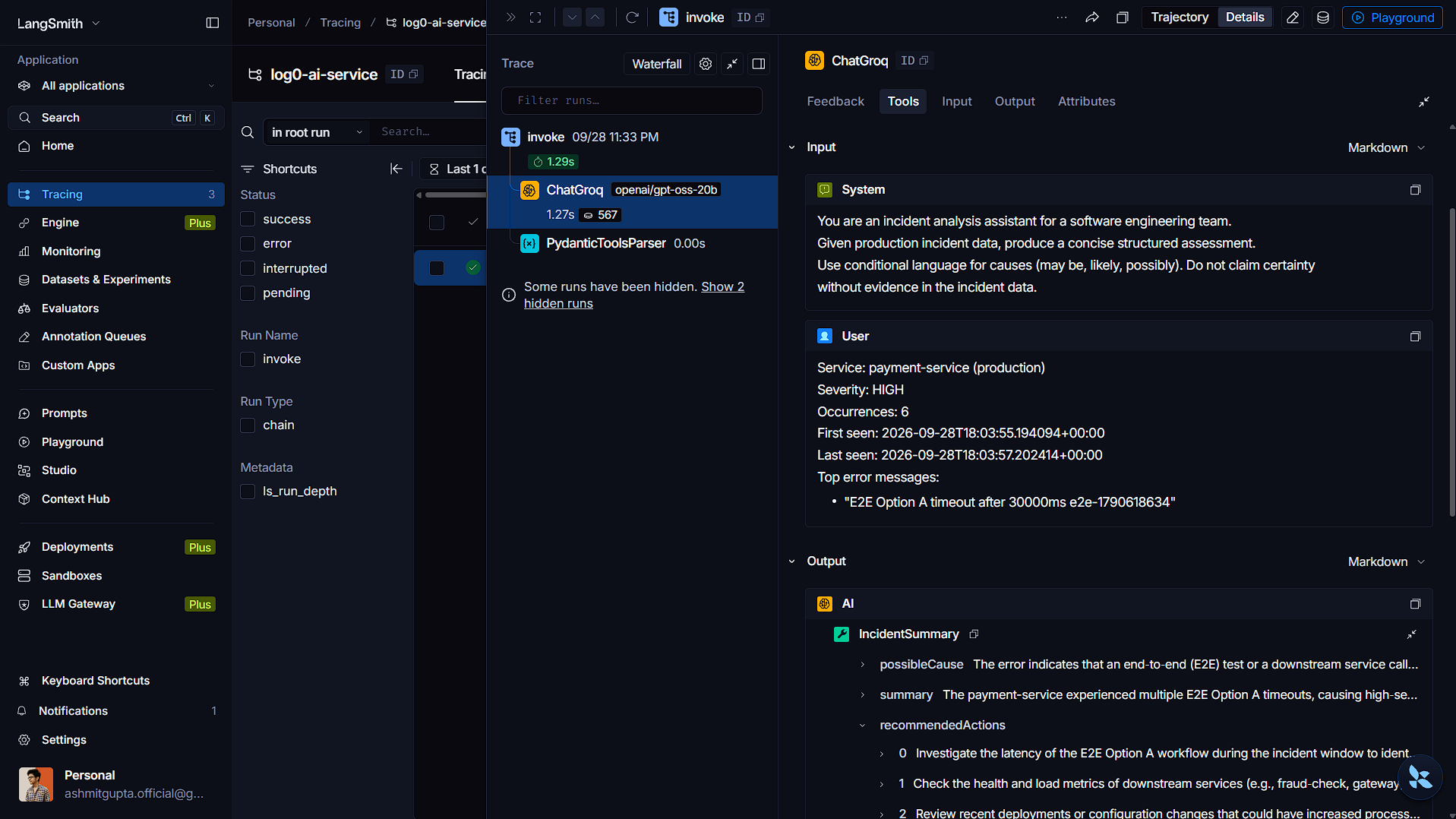Check the pending status filter
Image resolution: width=1456 pixels, height=819 pixels.
click(248, 293)
